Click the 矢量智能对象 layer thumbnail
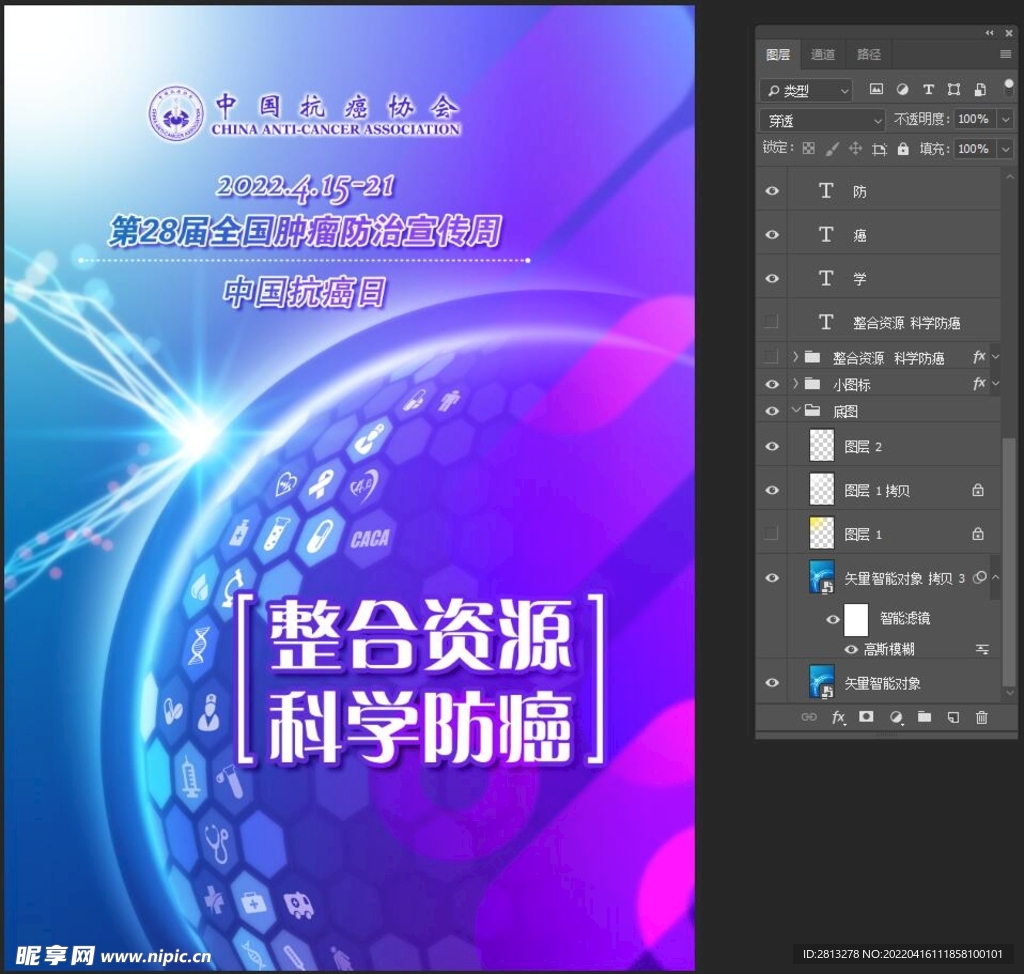 [x=820, y=683]
